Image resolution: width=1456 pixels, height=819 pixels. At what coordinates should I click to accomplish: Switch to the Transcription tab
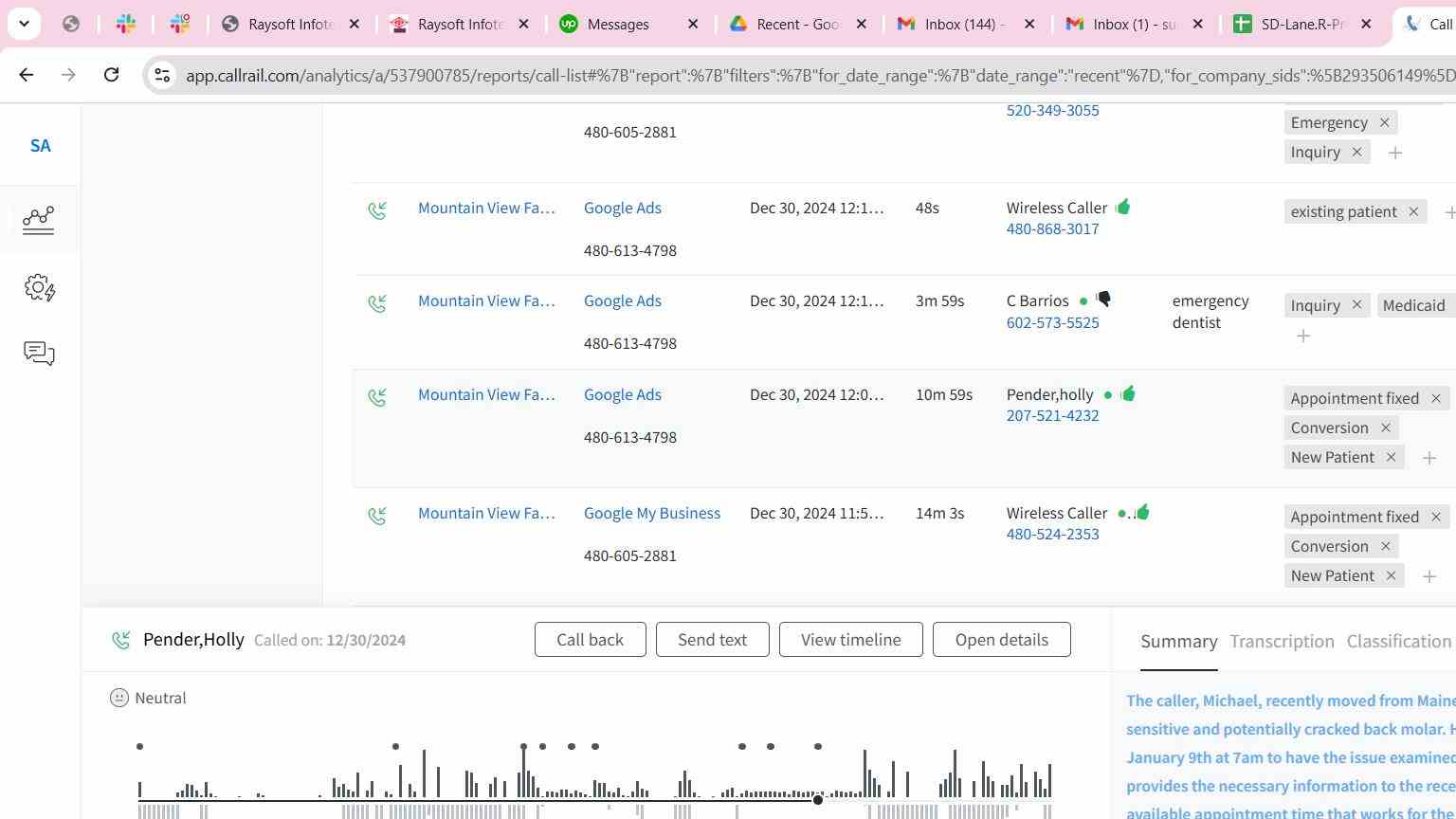point(1282,642)
